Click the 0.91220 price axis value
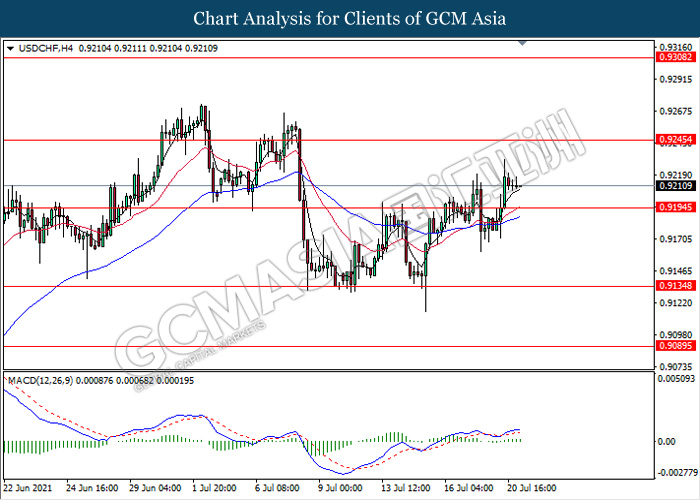This screenshot has height=500, width=700. (676, 303)
